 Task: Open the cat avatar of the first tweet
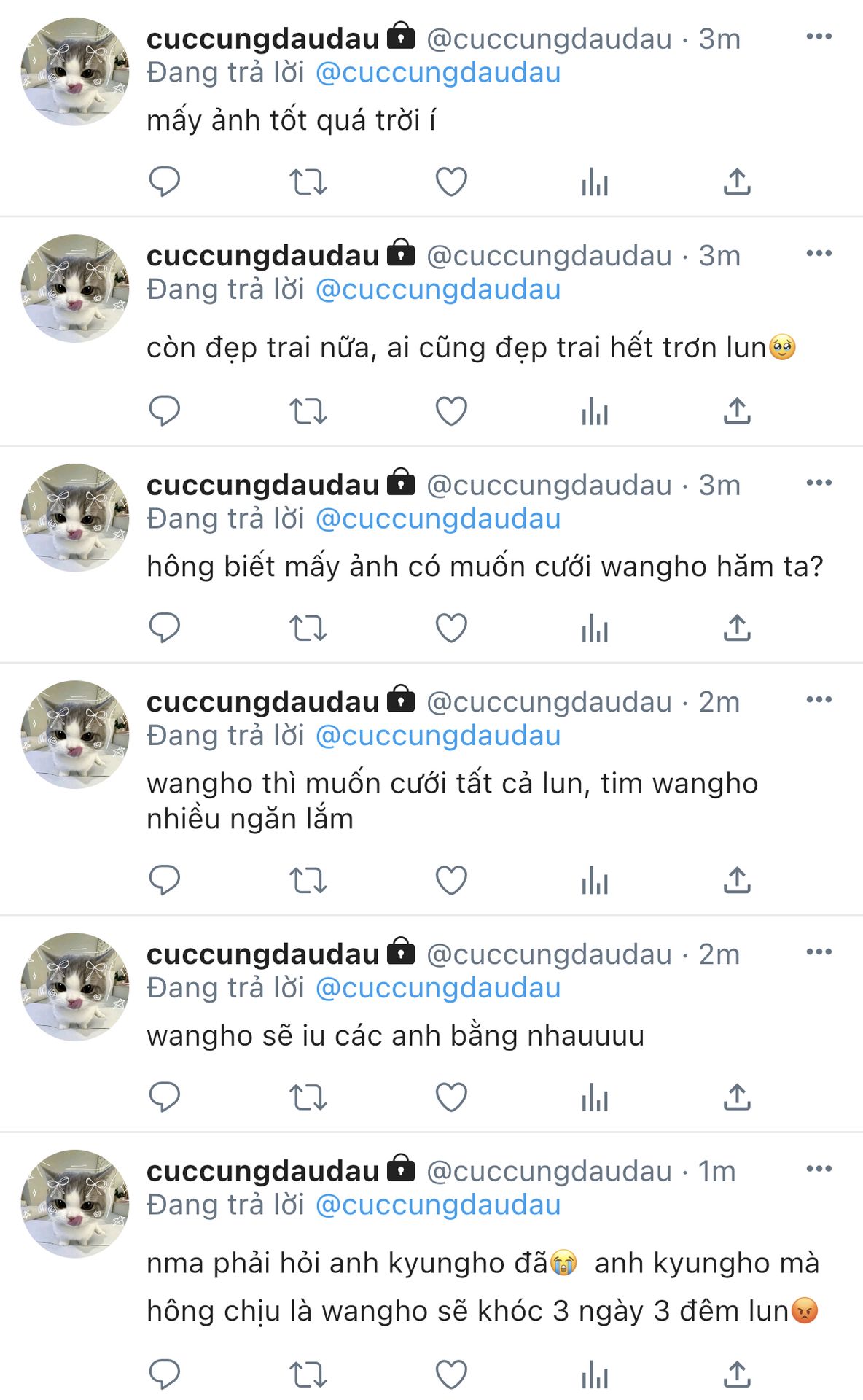[75, 71]
